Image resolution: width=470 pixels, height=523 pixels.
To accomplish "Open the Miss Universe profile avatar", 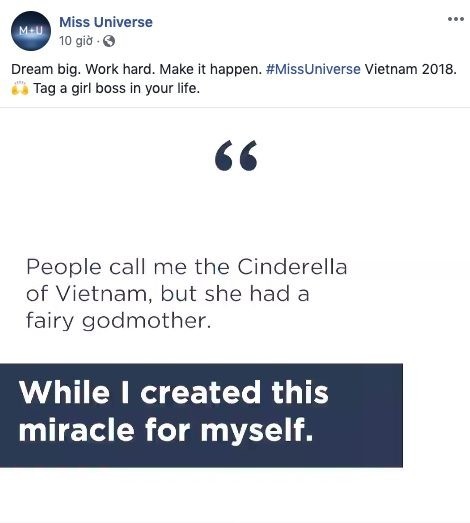I will coord(31,31).
